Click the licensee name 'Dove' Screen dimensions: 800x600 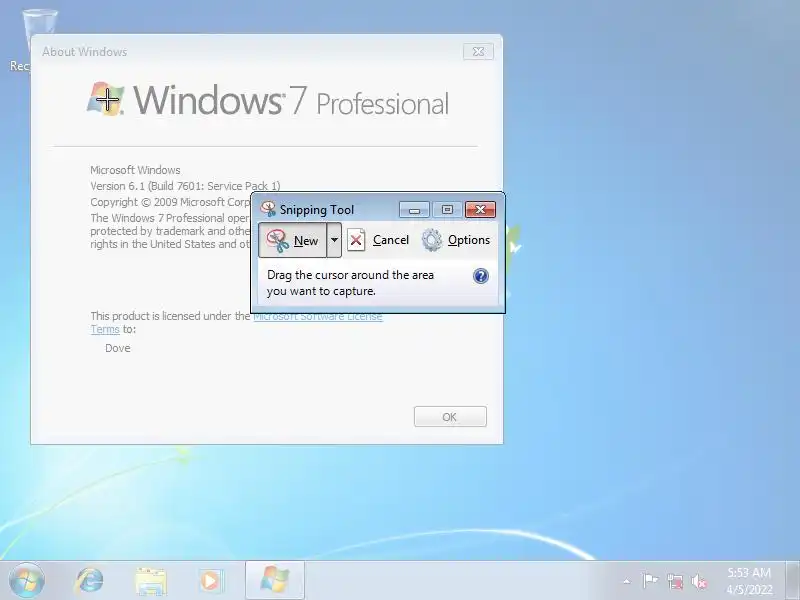coord(118,348)
